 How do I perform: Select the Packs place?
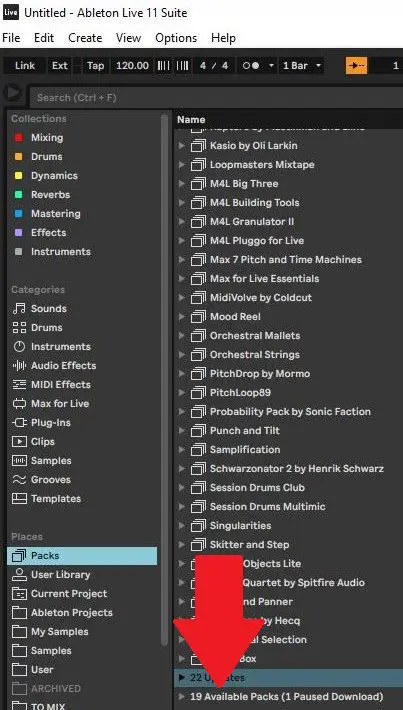coord(82,556)
